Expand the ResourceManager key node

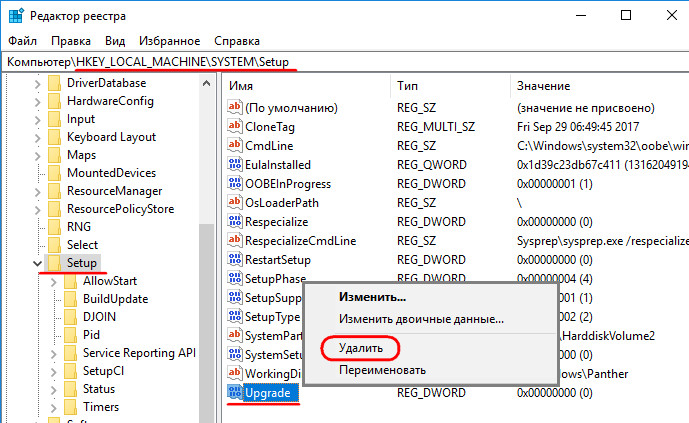click(x=37, y=191)
